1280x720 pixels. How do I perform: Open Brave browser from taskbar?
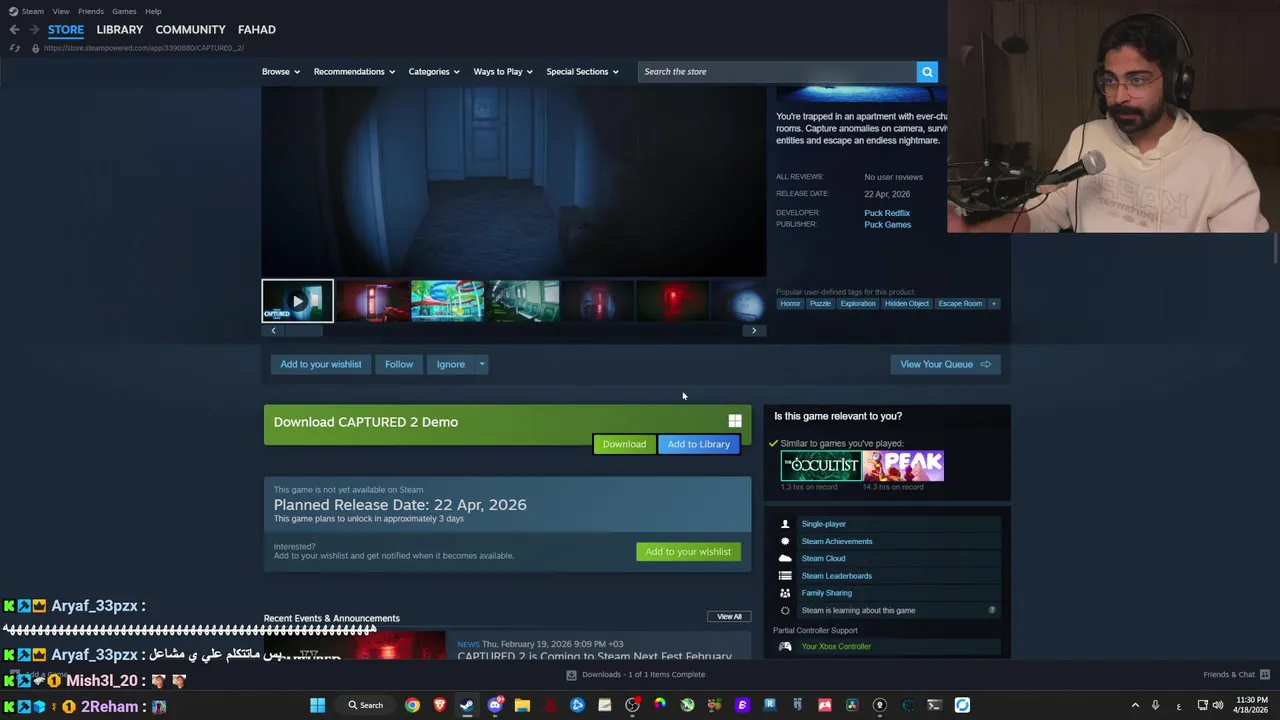click(440, 705)
